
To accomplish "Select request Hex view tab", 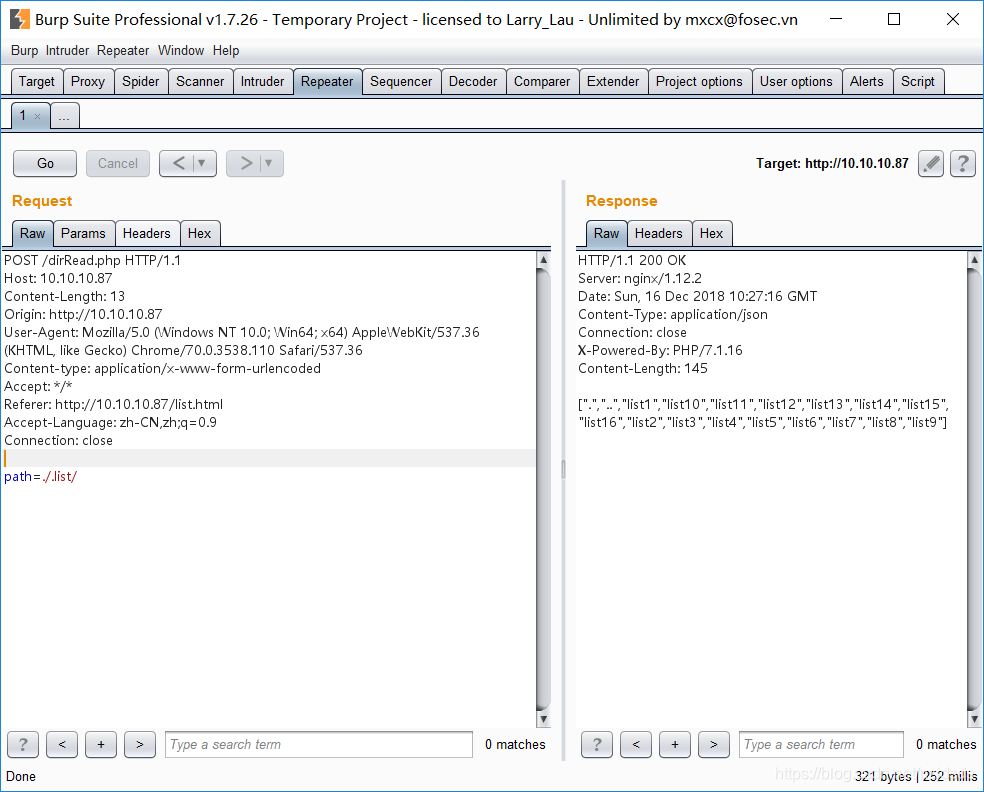I will (x=200, y=233).
